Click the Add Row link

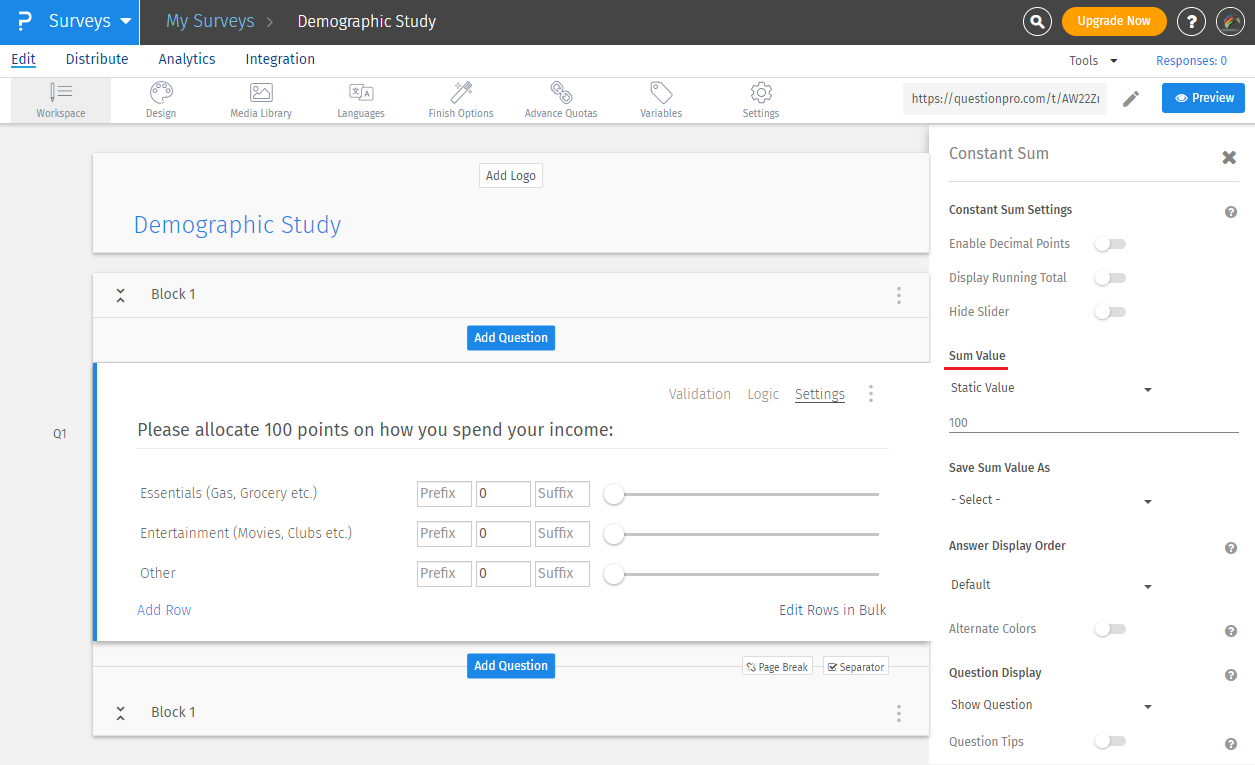(163, 609)
